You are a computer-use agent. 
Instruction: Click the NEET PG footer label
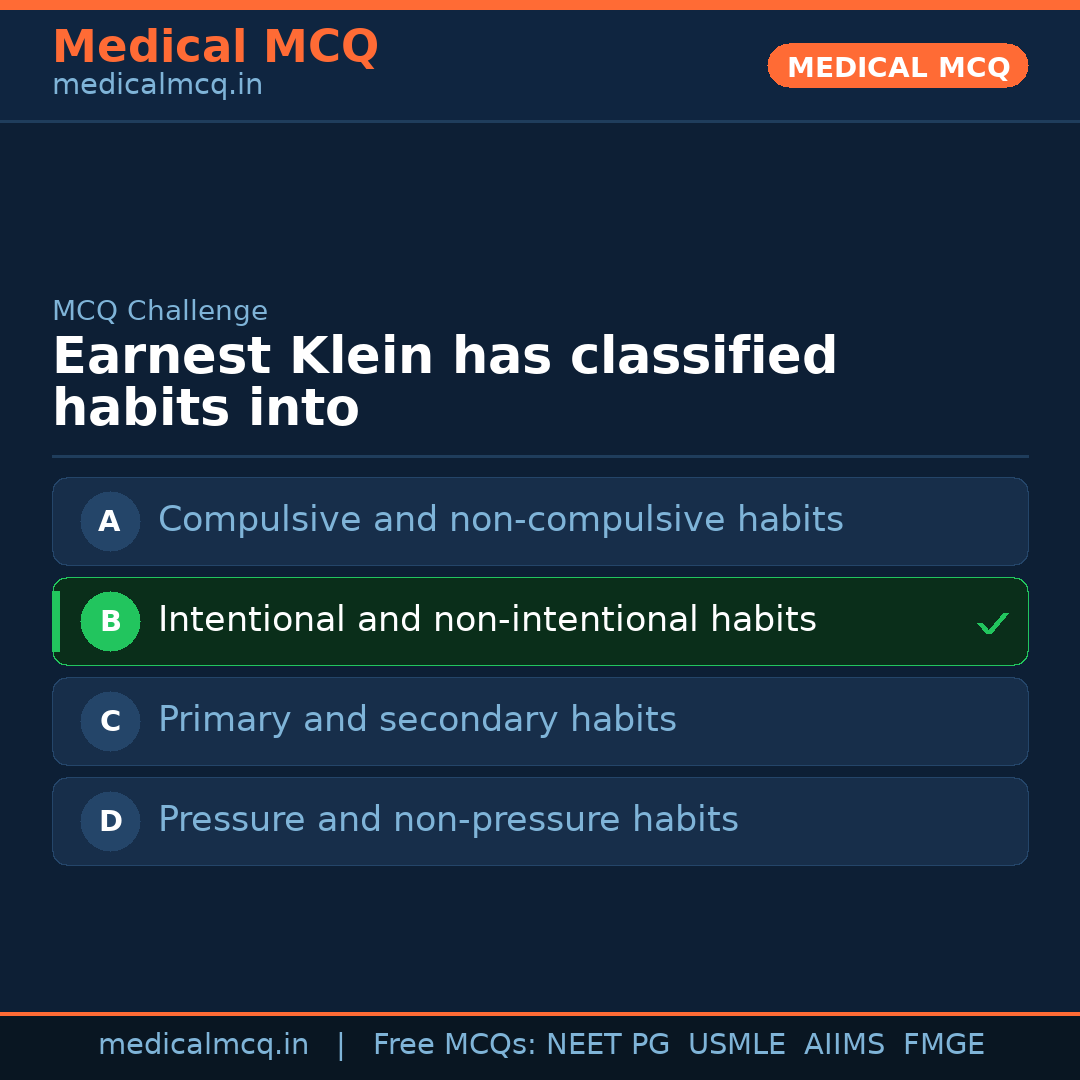tap(608, 1045)
